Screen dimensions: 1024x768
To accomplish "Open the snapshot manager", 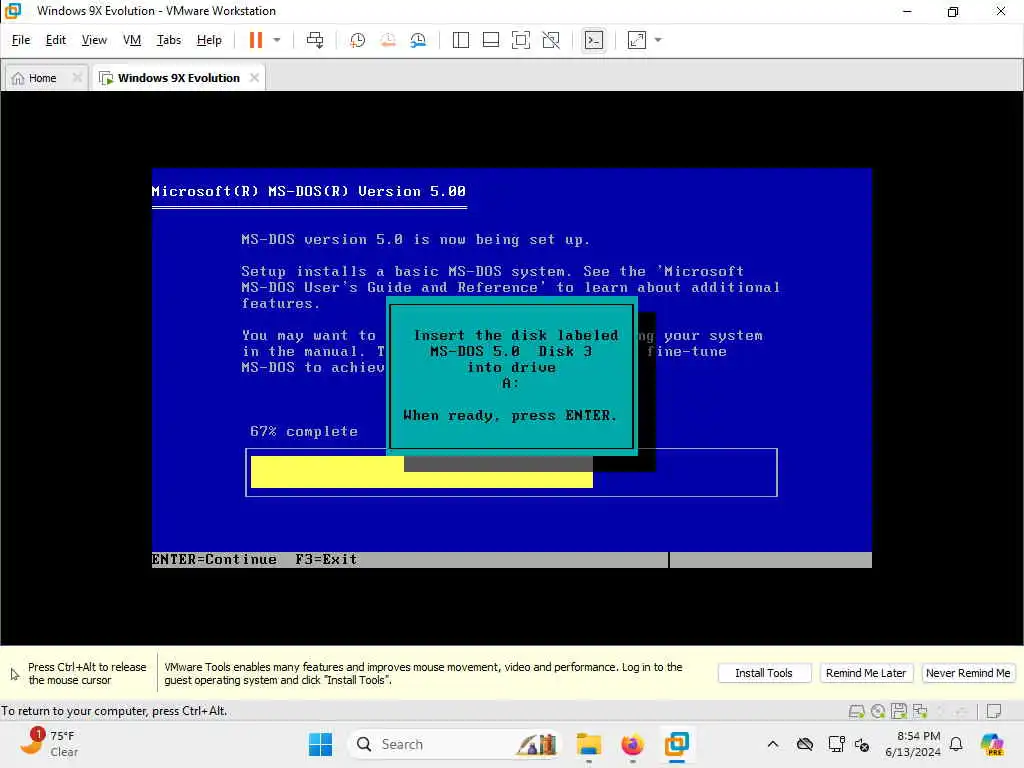I will 419,40.
